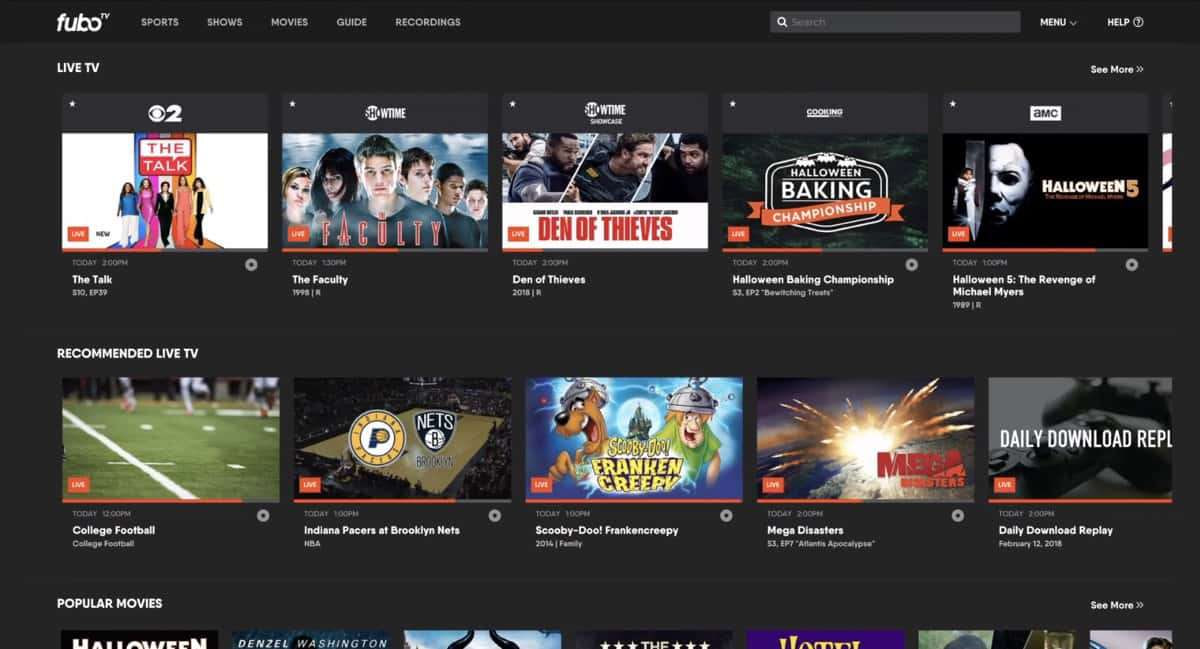Open the Help question mark icon
This screenshot has height=649, width=1200.
coord(1136,21)
